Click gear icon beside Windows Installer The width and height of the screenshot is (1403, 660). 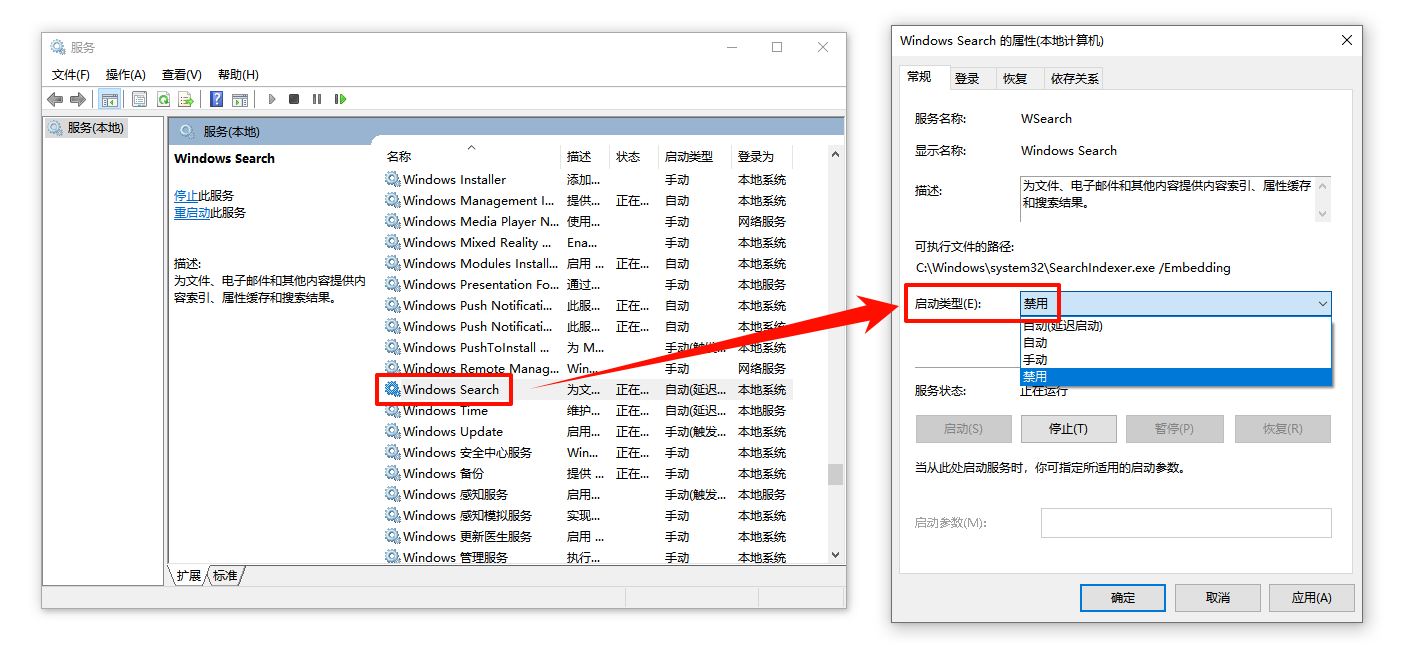[392, 180]
